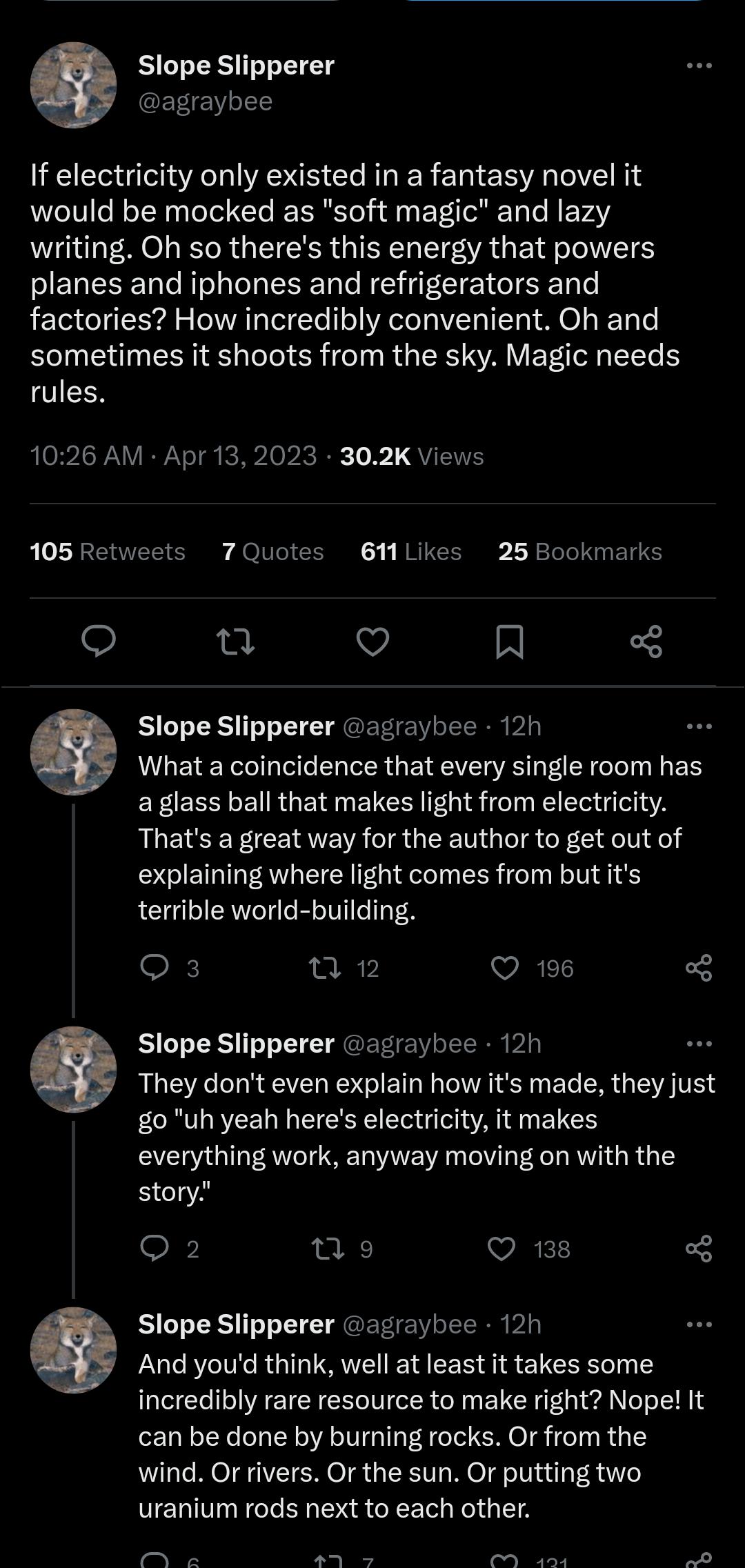This screenshot has height=1568, width=745.
Task: View the 611 Likes list
Action: tap(410, 552)
